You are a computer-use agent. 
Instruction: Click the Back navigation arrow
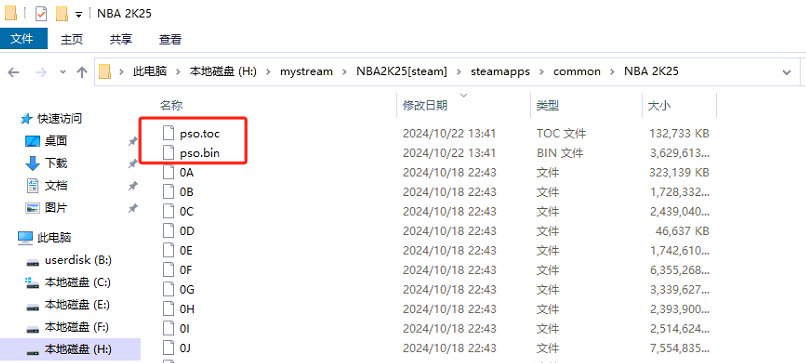pos(13,72)
